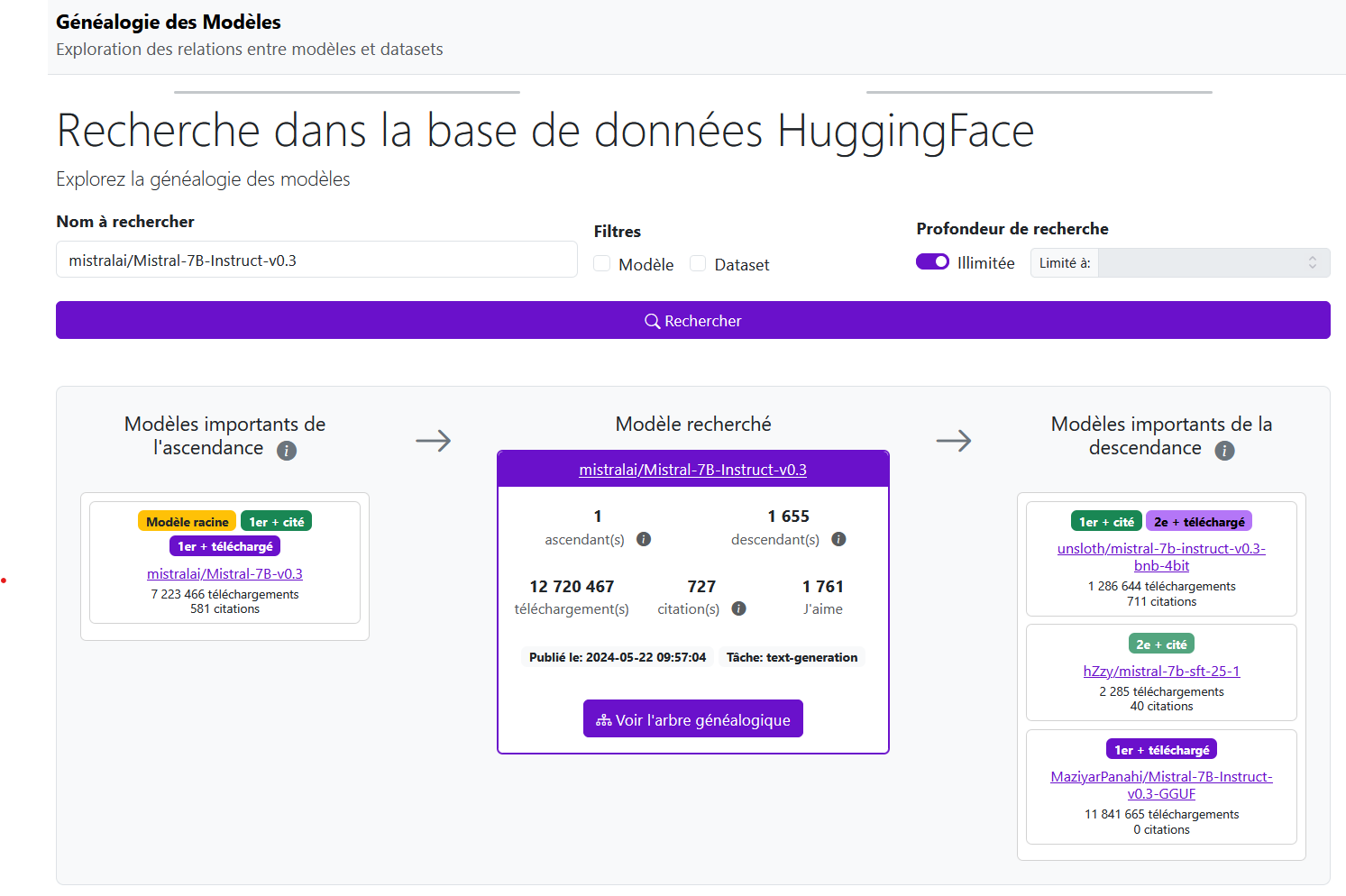Visit the MaziyarPanahi/Mistral-7B-Instruct-v0.3-GGUF page
The height and width of the screenshot is (896, 1346).
(x=1161, y=785)
